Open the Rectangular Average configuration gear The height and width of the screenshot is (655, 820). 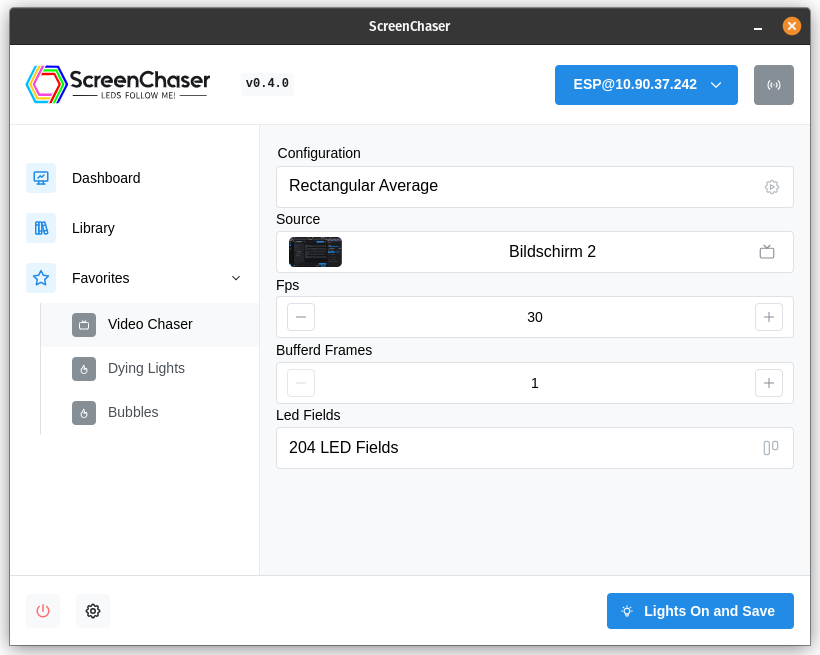(x=771, y=187)
